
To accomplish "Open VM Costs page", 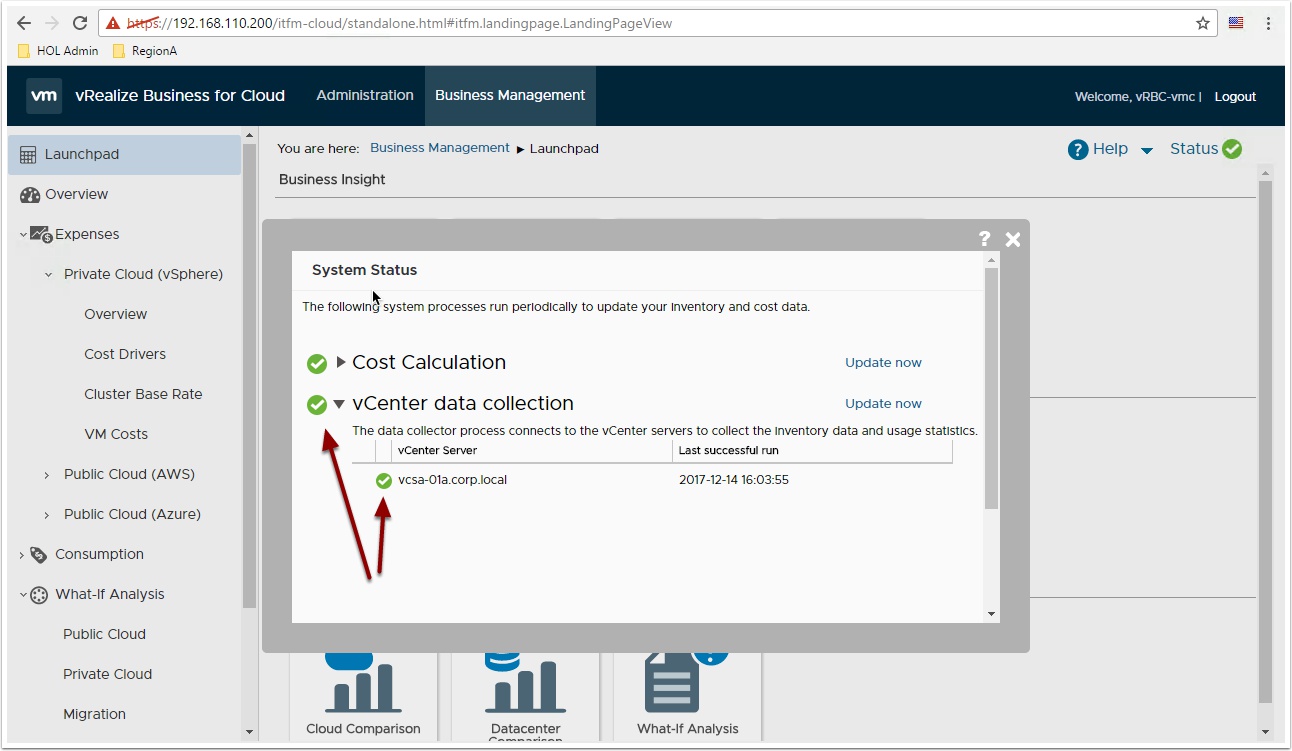I will click(116, 435).
